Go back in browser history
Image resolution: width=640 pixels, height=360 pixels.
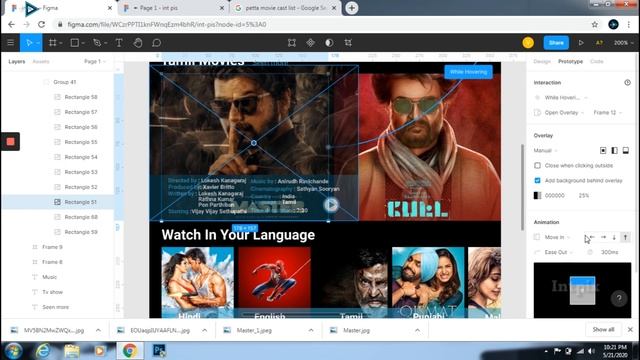[x=11, y=24]
